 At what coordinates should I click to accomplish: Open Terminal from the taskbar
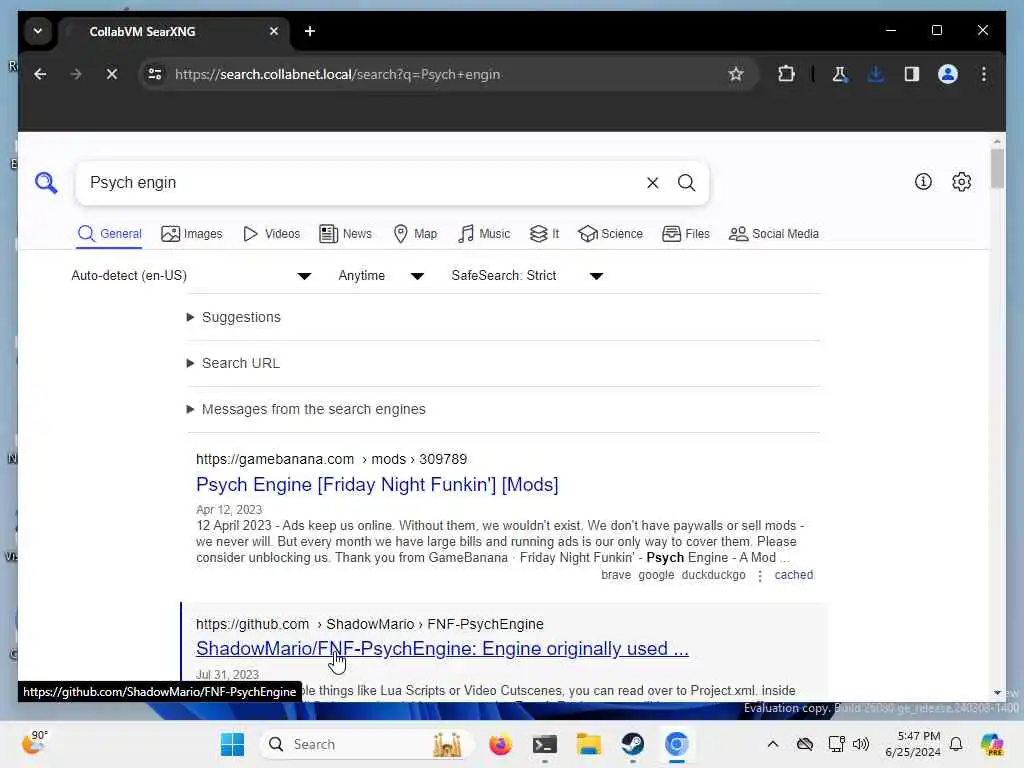pos(544,744)
